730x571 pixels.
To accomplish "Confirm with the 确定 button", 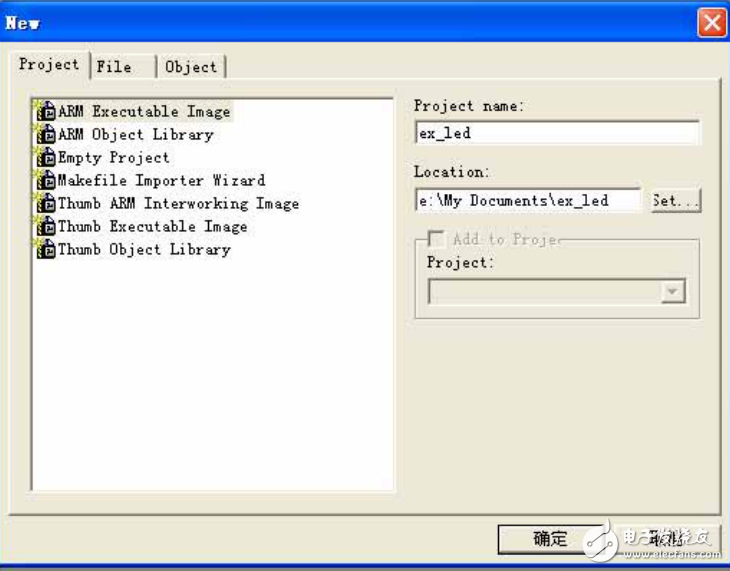I will click(x=551, y=539).
